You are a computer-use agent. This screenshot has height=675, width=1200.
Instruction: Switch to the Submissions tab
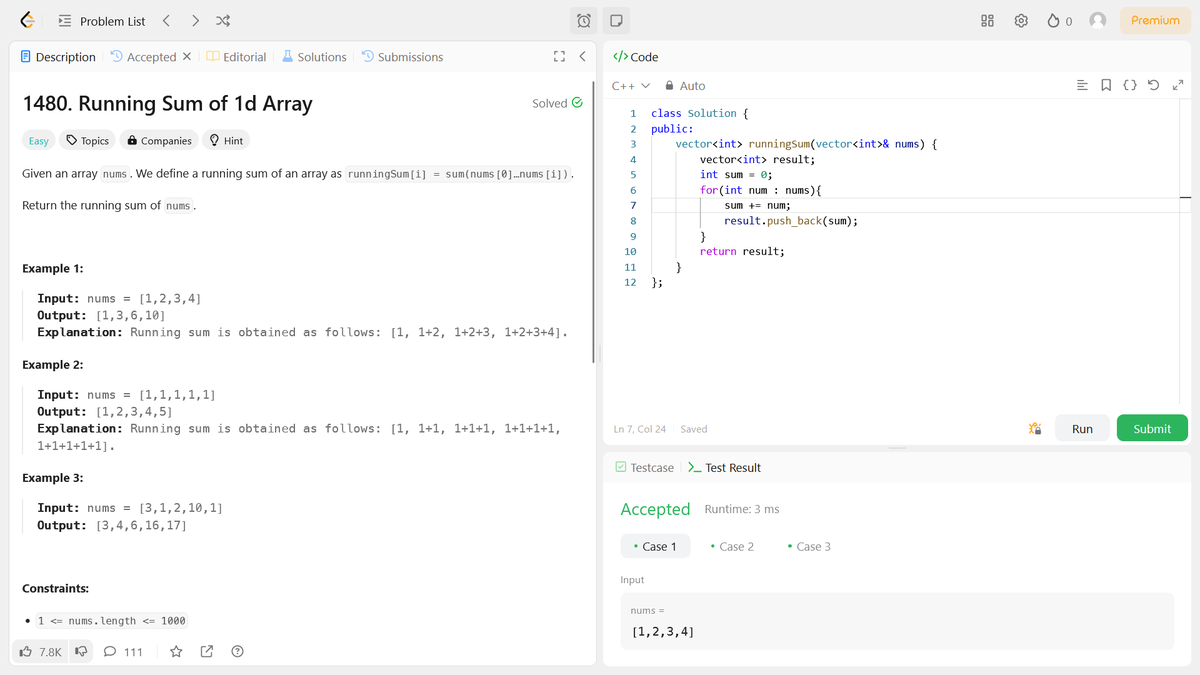[402, 57]
